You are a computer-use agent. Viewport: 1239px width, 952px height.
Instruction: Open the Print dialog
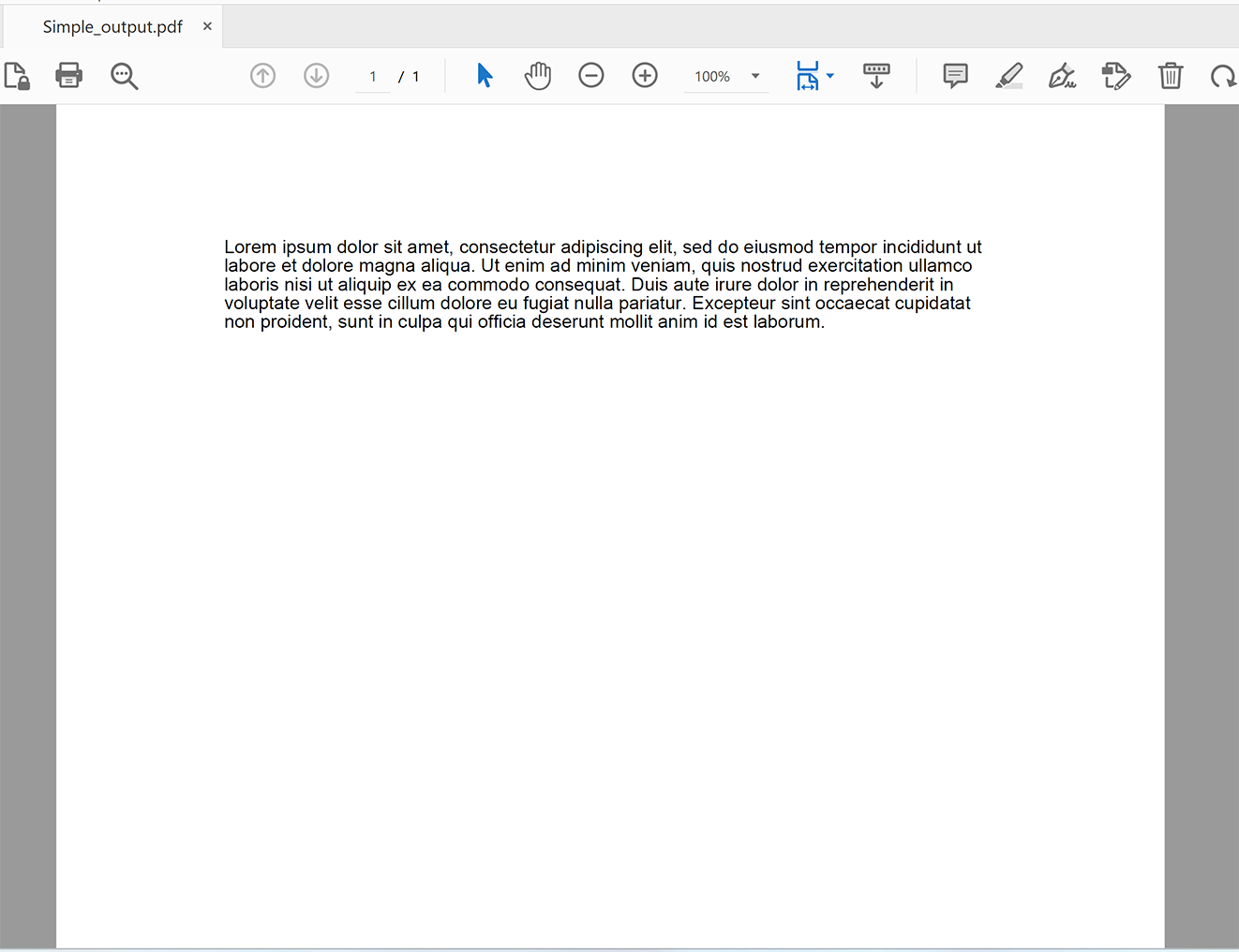(69, 76)
